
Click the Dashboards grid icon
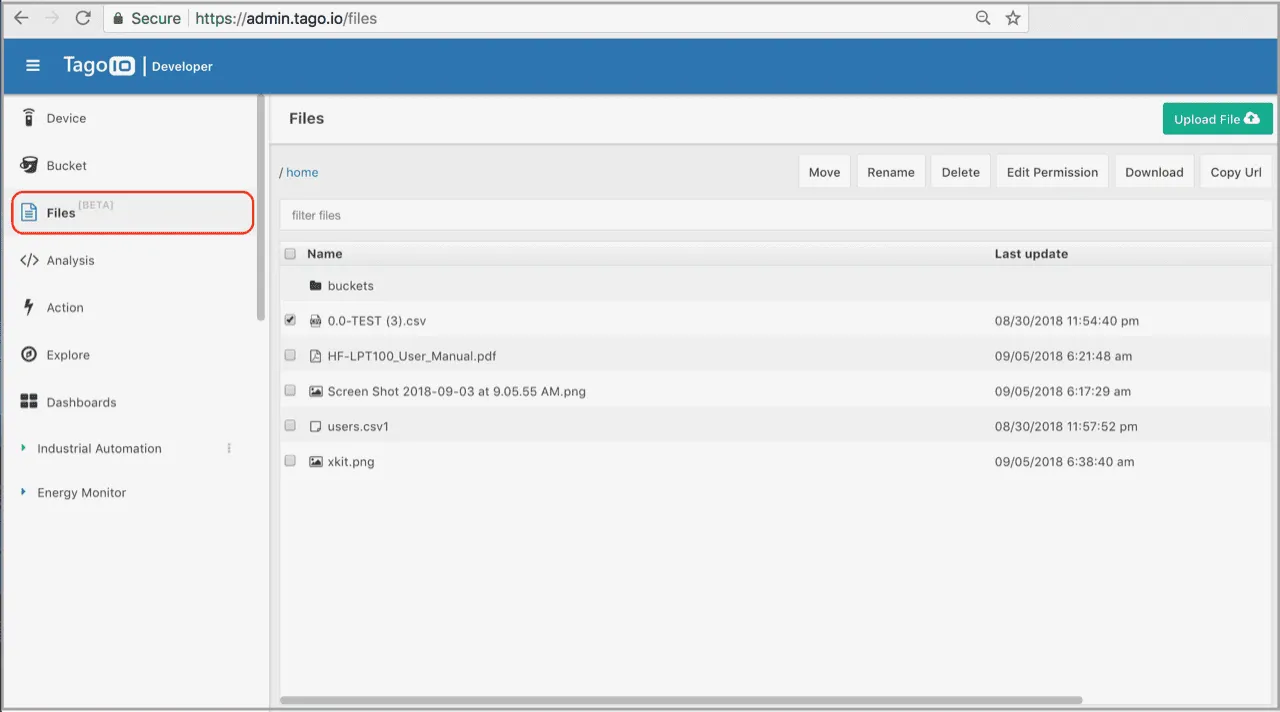[x=28, y=401]
